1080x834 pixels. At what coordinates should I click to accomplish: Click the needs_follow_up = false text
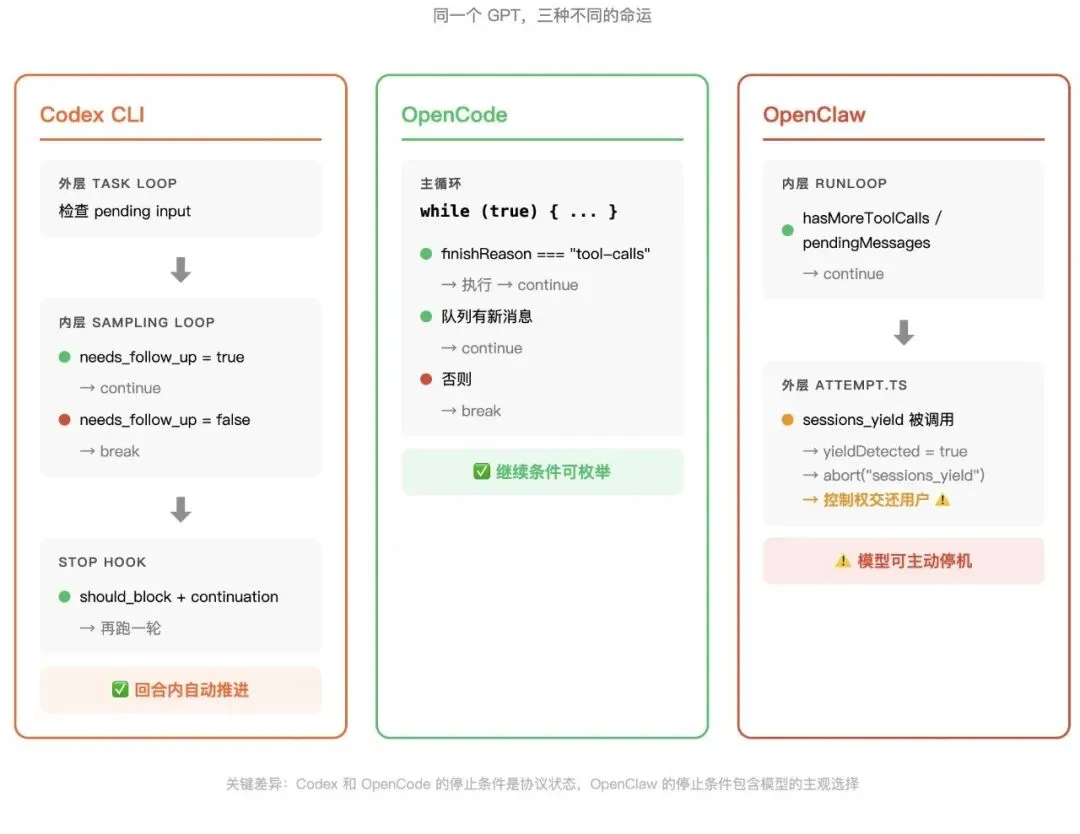[165, 419]
